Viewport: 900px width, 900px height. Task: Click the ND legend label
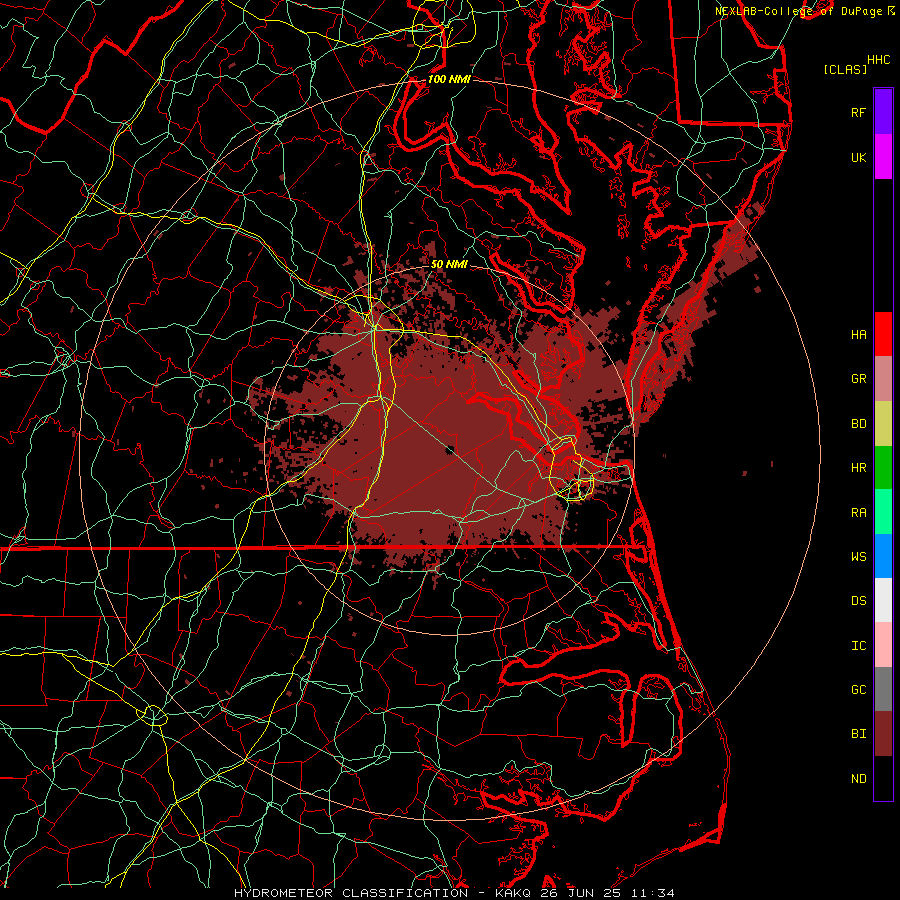point(858,779)
